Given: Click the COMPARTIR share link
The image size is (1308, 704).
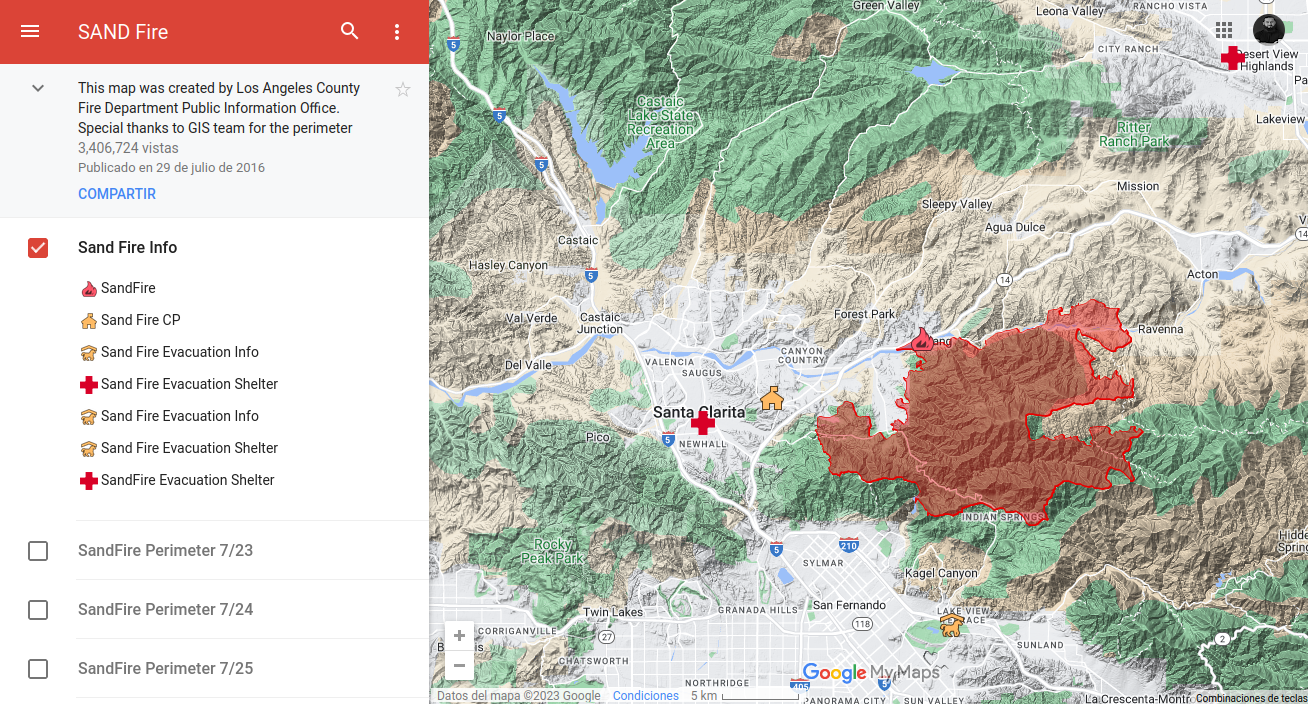Looking at the screenshot, I should [x=117, y=194].
